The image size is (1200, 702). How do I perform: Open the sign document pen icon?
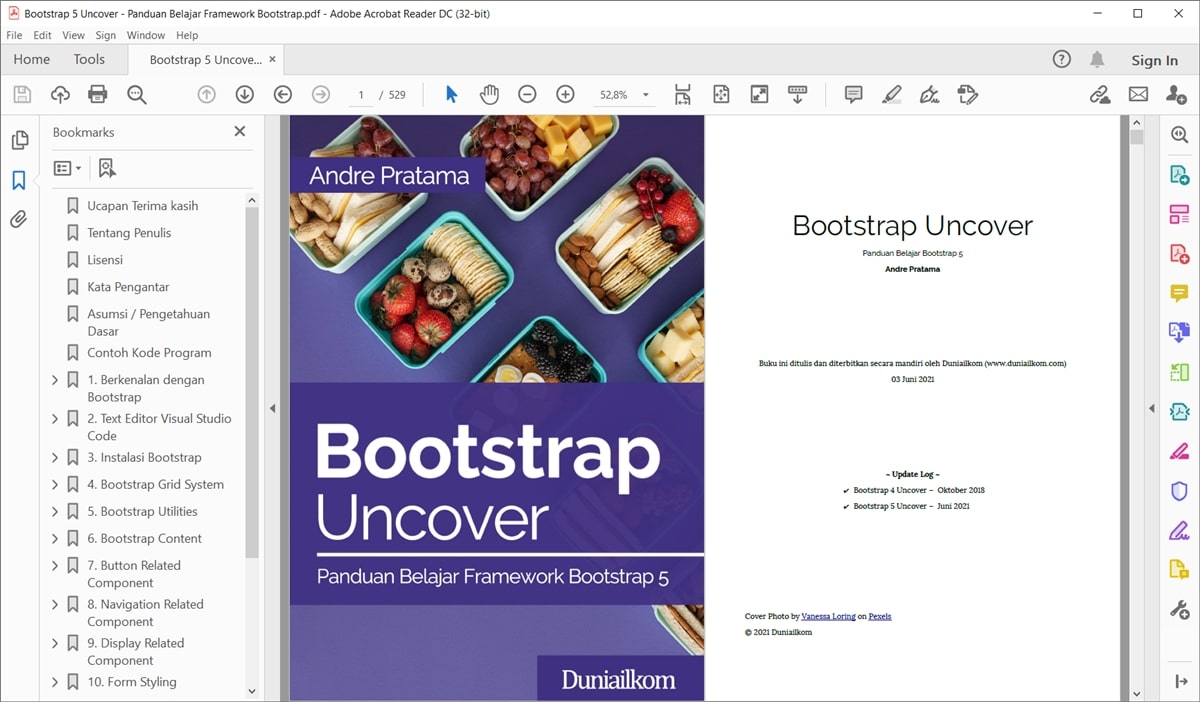click(929, 95)
